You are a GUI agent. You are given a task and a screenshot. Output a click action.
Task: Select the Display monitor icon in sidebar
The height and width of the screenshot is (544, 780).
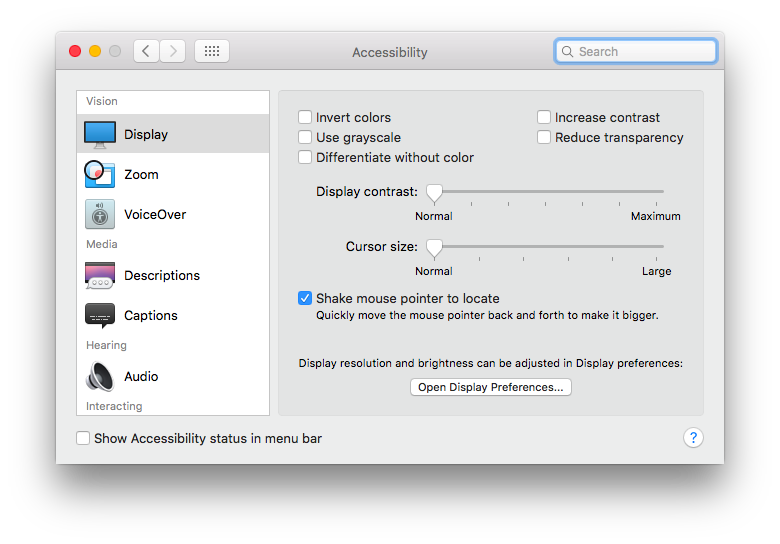coord(100,134)
